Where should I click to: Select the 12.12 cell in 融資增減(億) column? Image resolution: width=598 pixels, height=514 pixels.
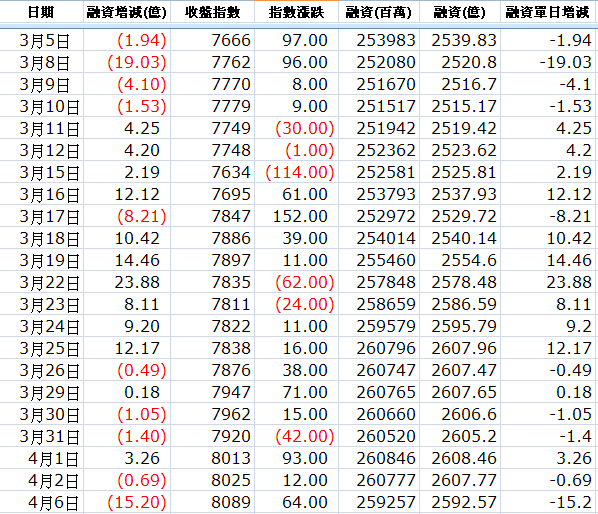[127, 194]
